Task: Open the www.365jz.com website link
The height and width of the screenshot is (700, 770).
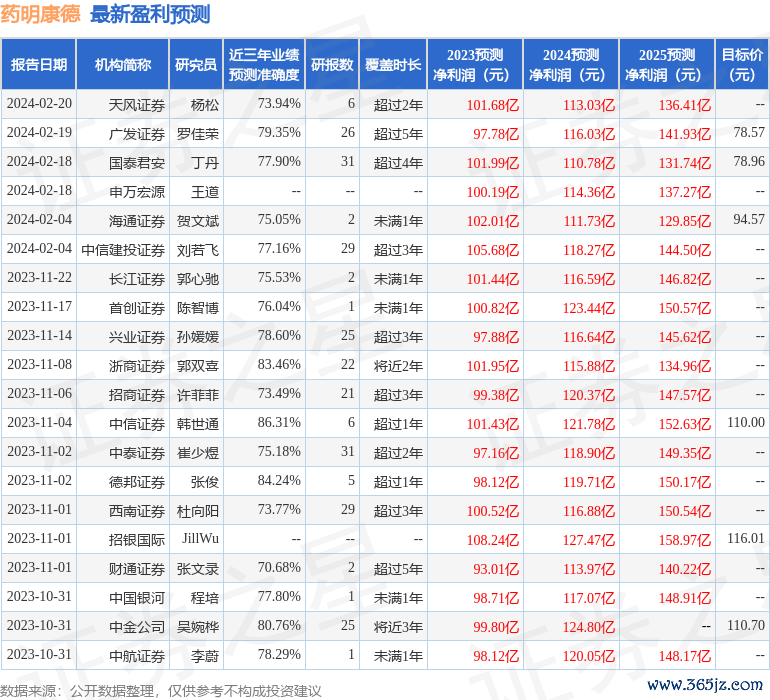Action: pyautogui.click(x=705, y=684)
